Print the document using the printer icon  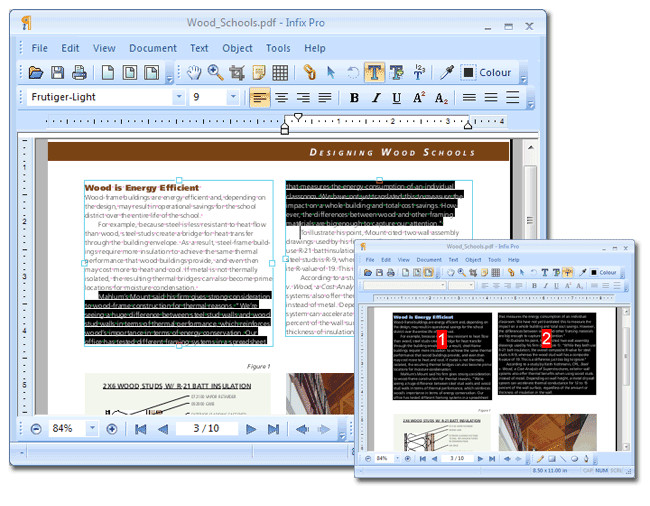[79, 72]
